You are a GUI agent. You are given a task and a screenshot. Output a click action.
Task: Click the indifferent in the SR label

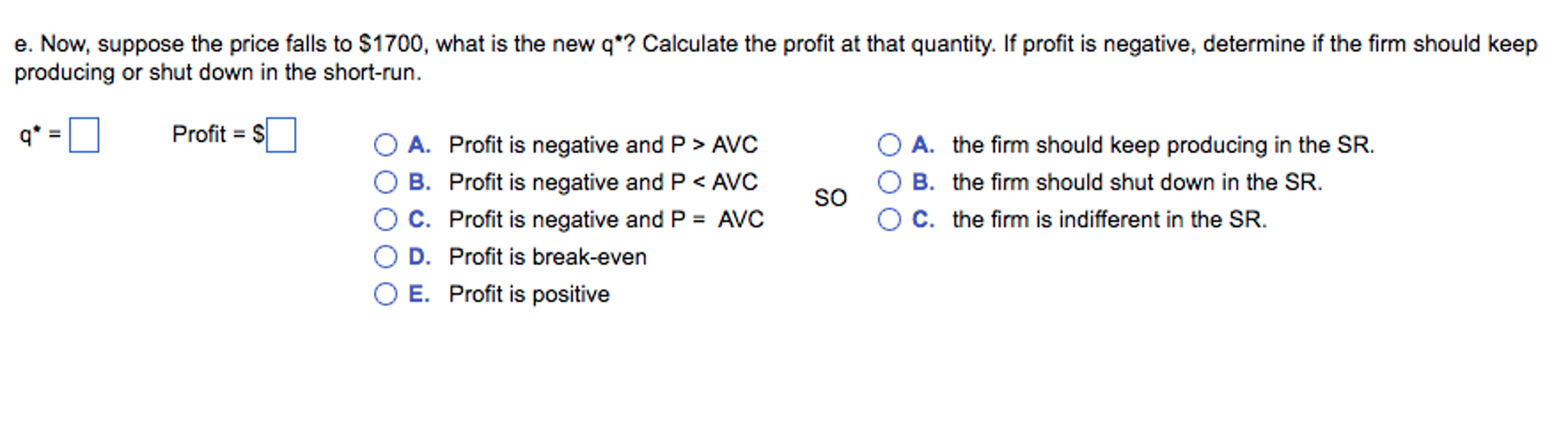point(1109,220)
